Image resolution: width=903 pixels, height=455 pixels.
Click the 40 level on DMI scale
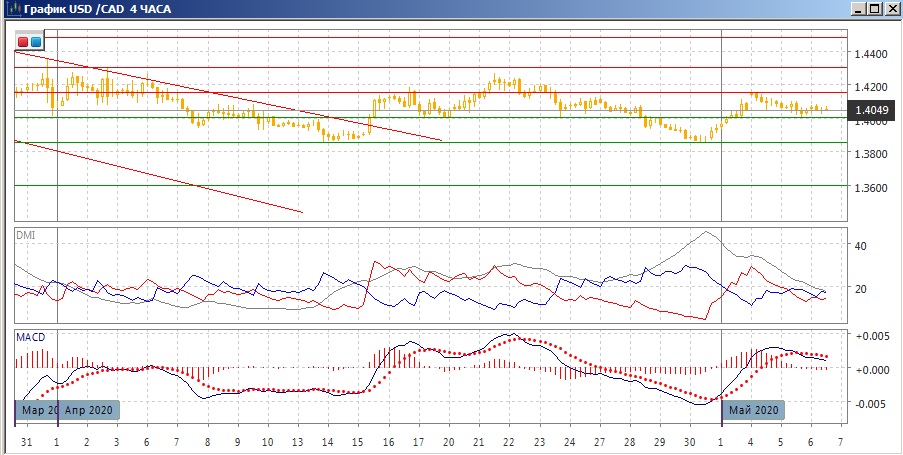pyautogui.click(x=859, y=245)
